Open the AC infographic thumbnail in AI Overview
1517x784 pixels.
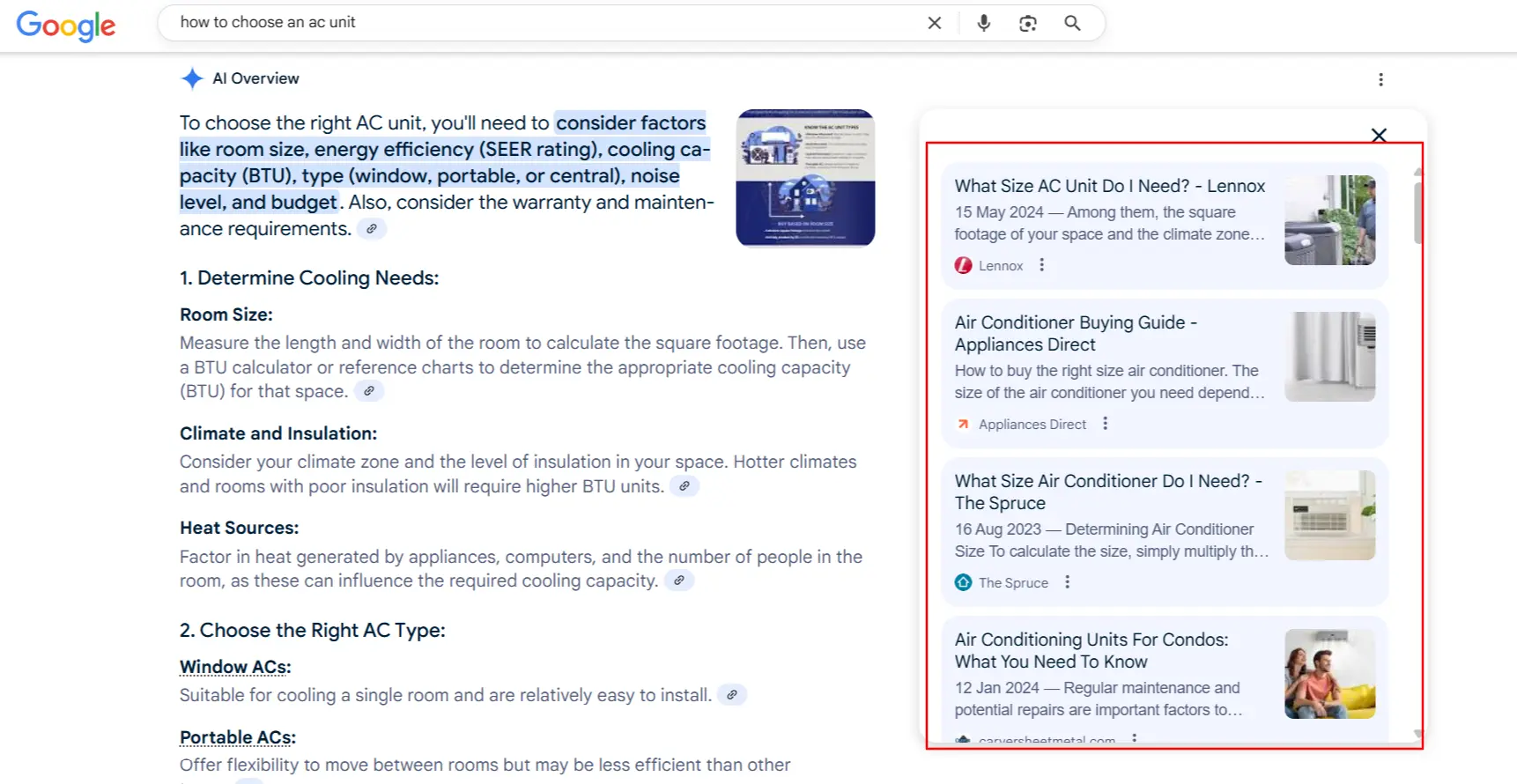805,178
